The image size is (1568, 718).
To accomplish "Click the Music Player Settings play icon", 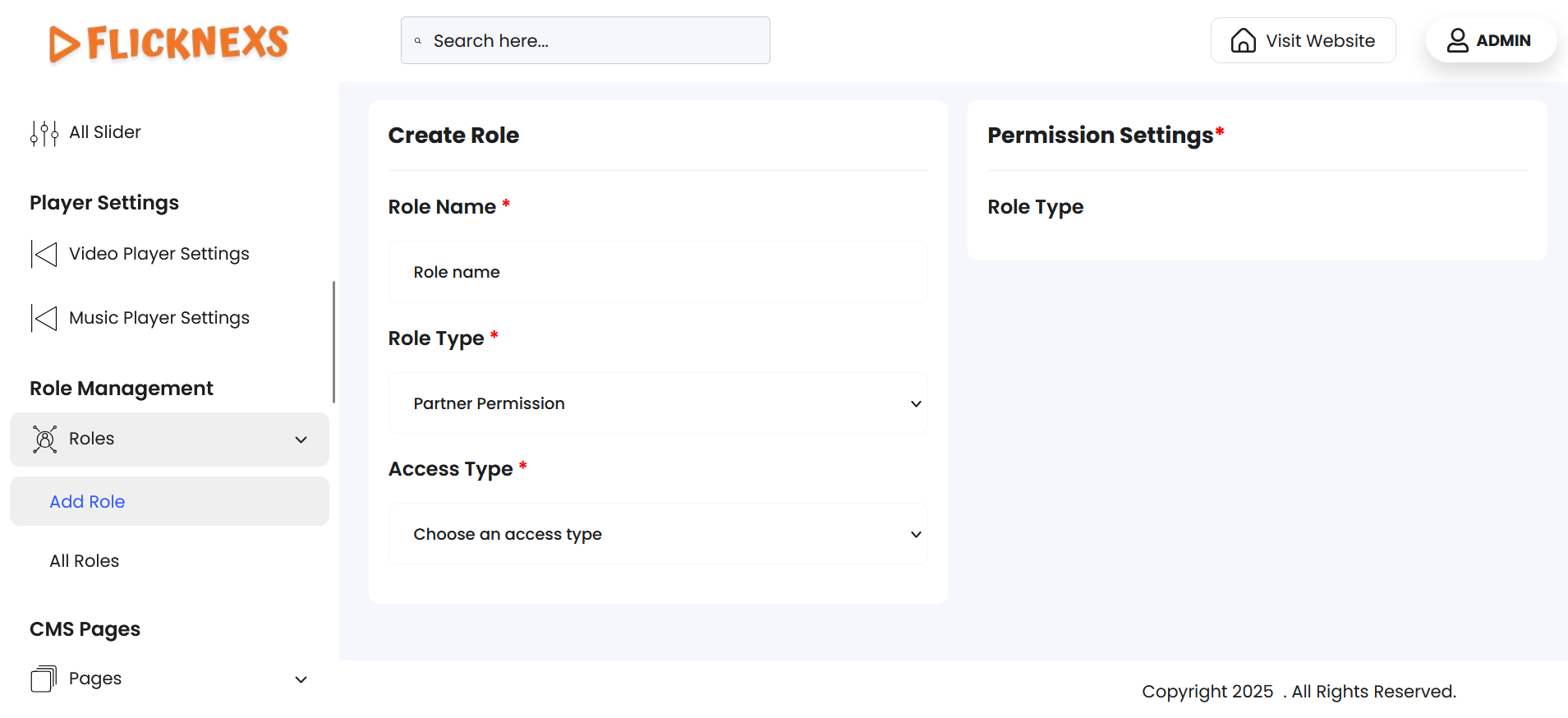I will pyautogui.click(x=44, y=319).
